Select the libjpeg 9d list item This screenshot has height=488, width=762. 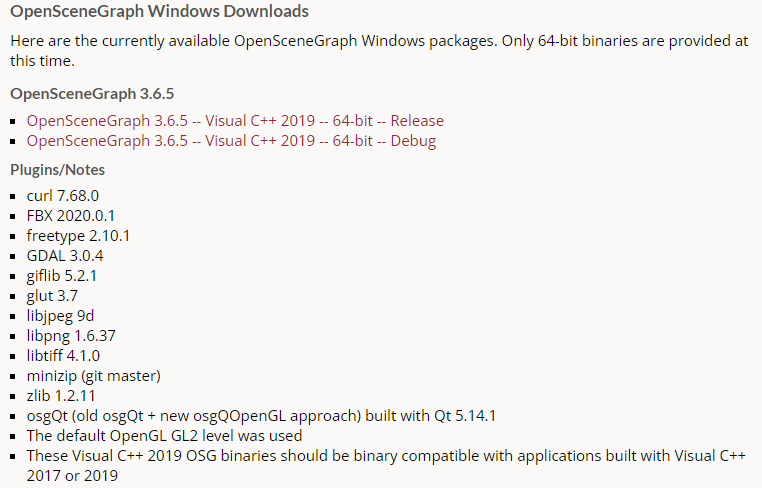pyautogui.click(x=60, y=316)
